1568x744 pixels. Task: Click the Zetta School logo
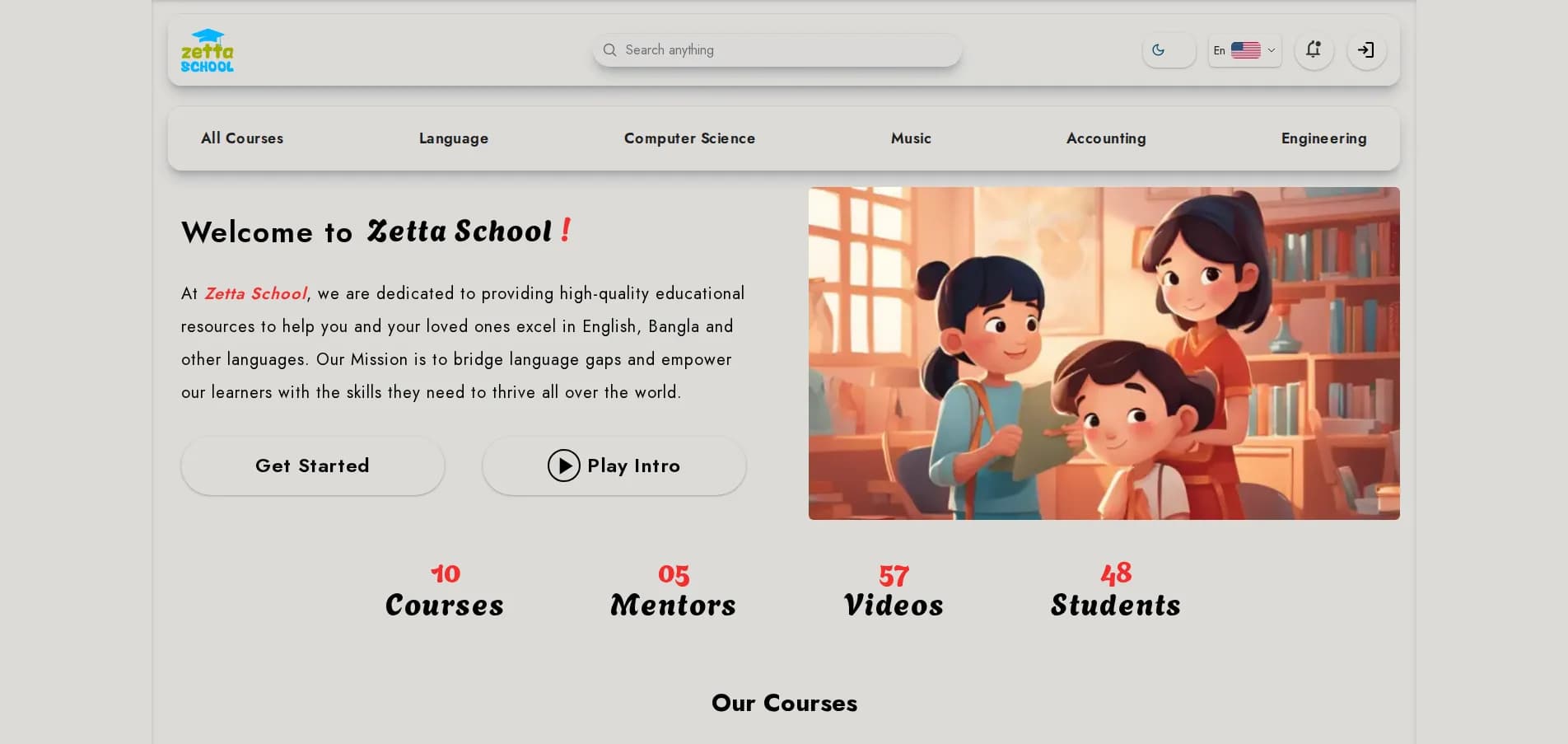coord(208,50)
